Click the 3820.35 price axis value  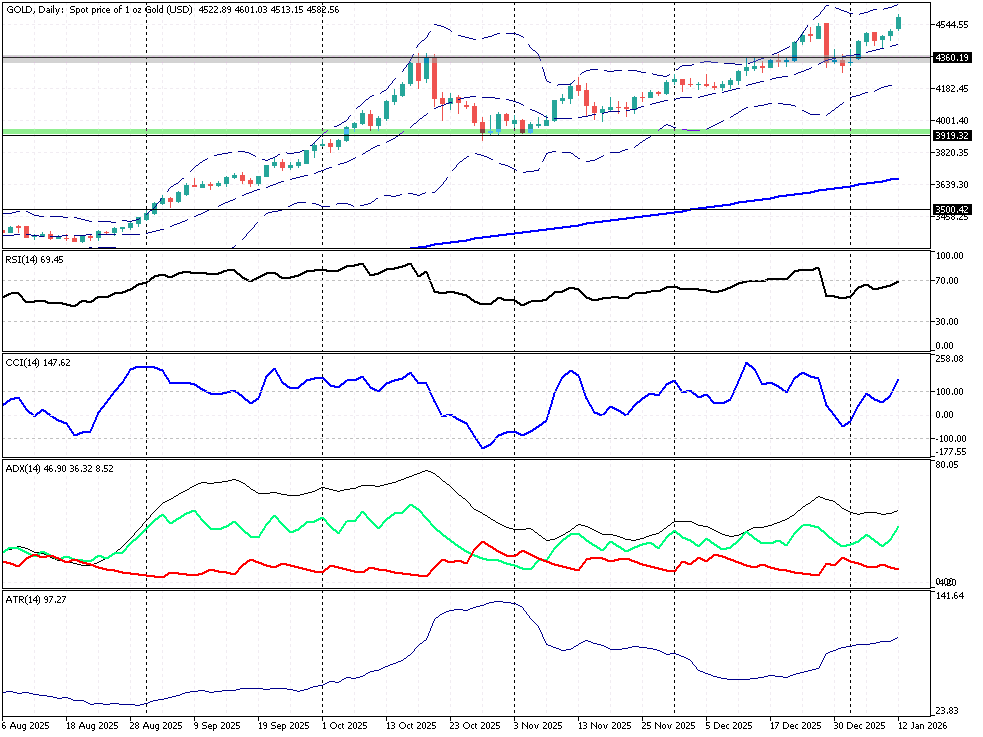950,153
